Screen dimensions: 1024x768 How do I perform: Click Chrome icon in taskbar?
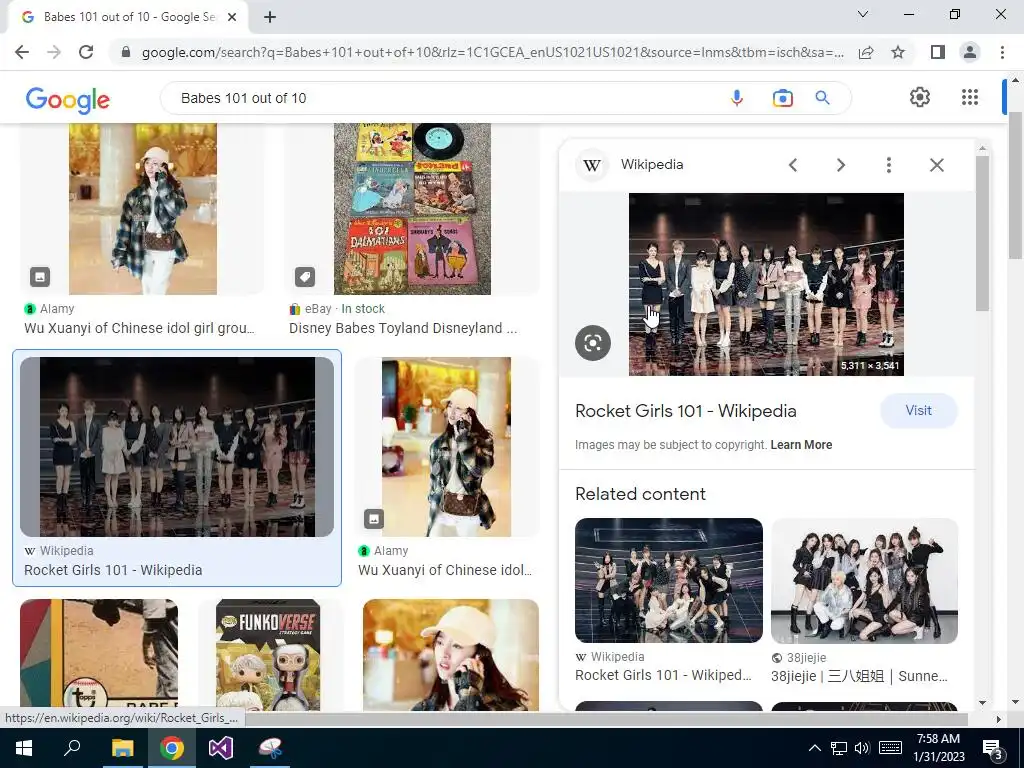click(x=172, y=748)
